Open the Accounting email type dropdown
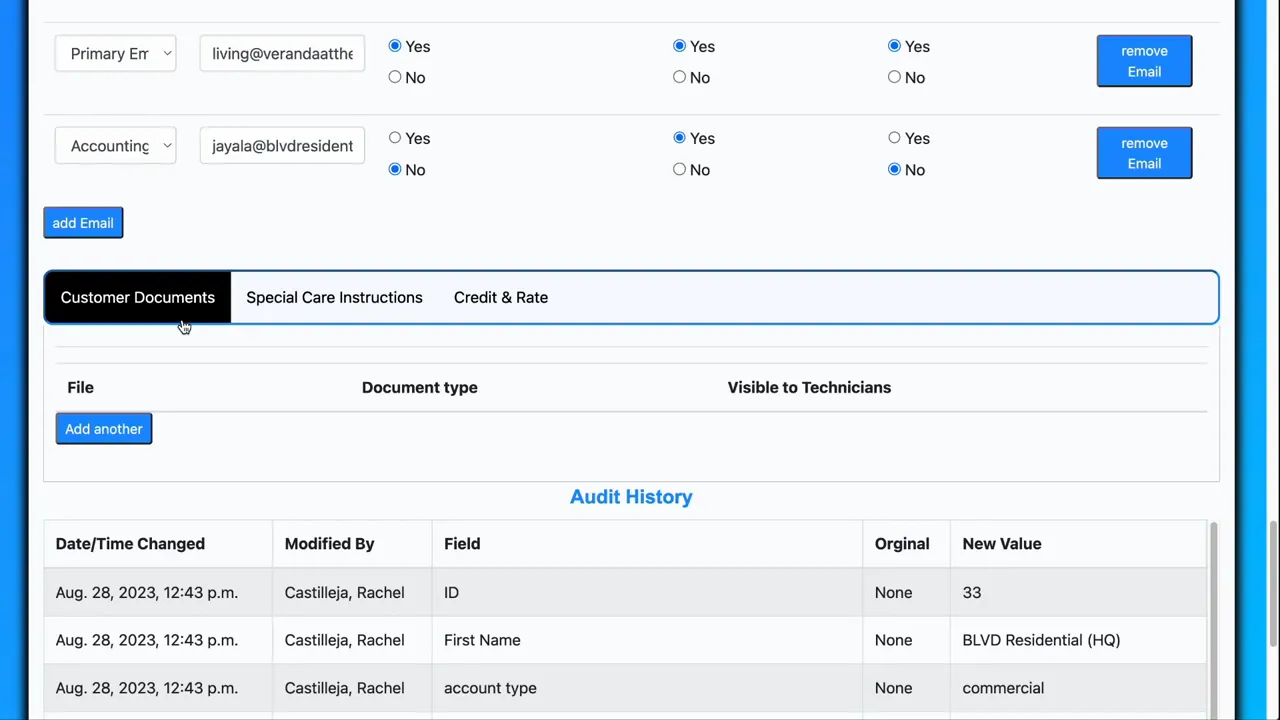 (115, 146)
